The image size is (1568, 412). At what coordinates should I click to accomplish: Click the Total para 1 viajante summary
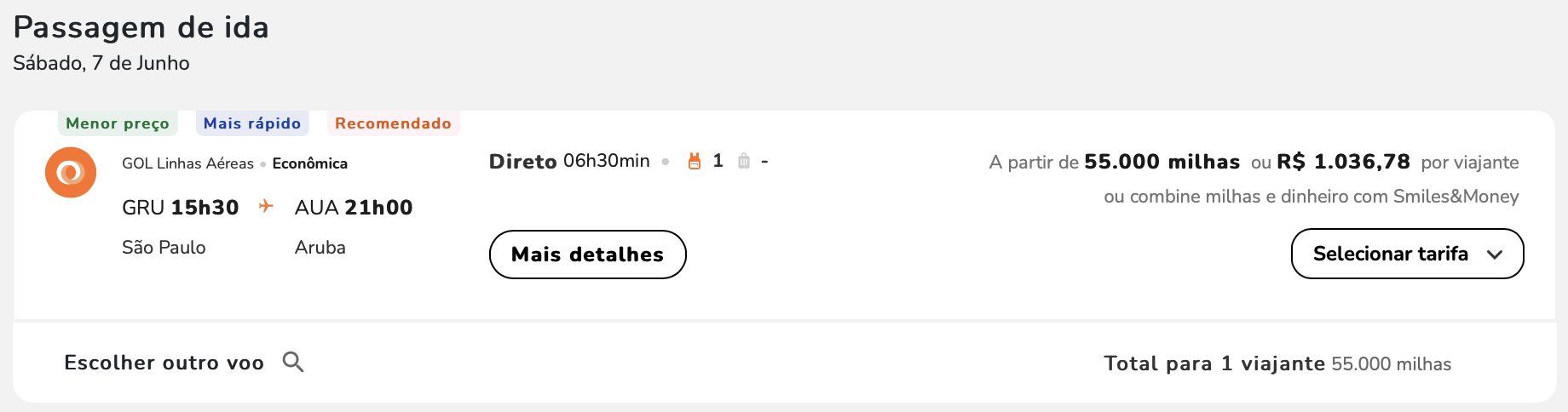click(1277, 363)
